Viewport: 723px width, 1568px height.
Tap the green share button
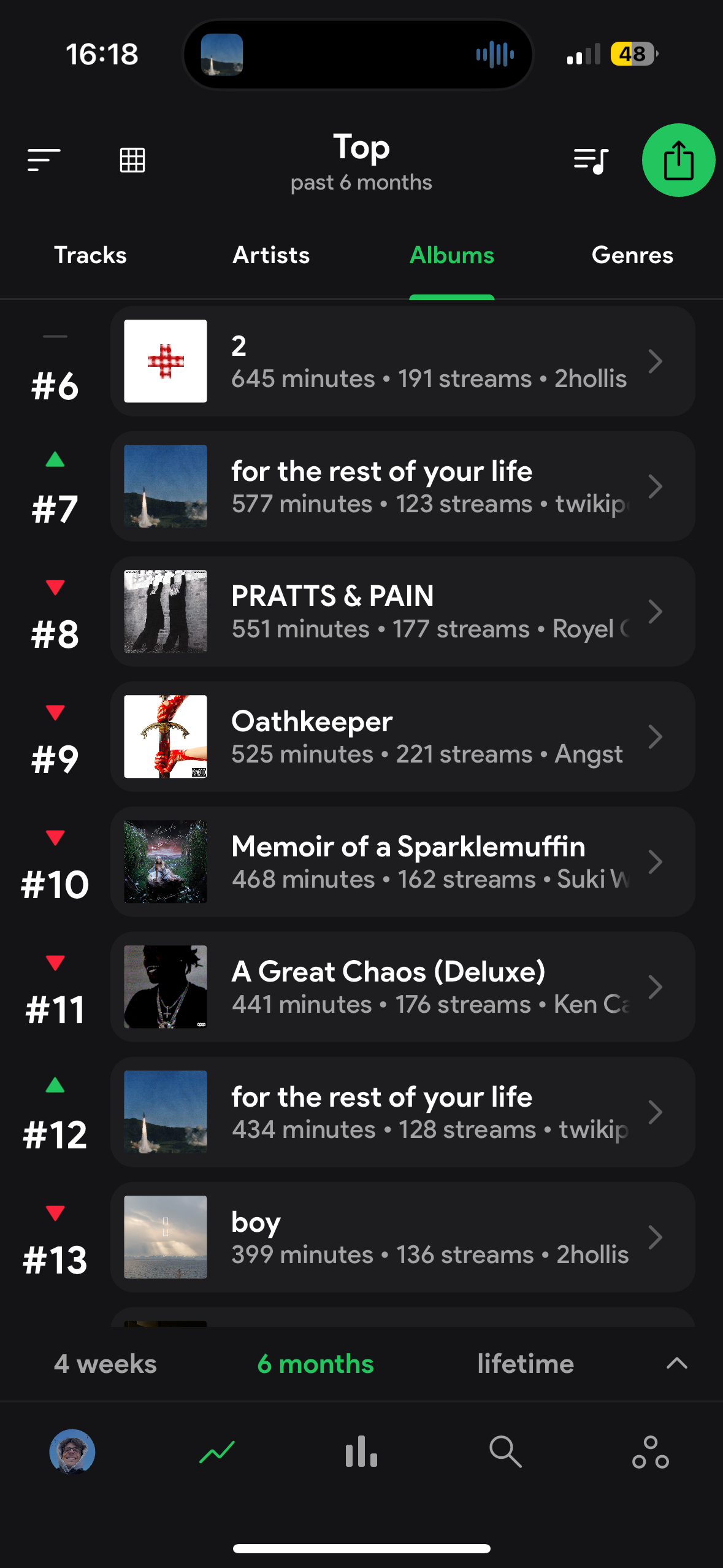point(678,160)
